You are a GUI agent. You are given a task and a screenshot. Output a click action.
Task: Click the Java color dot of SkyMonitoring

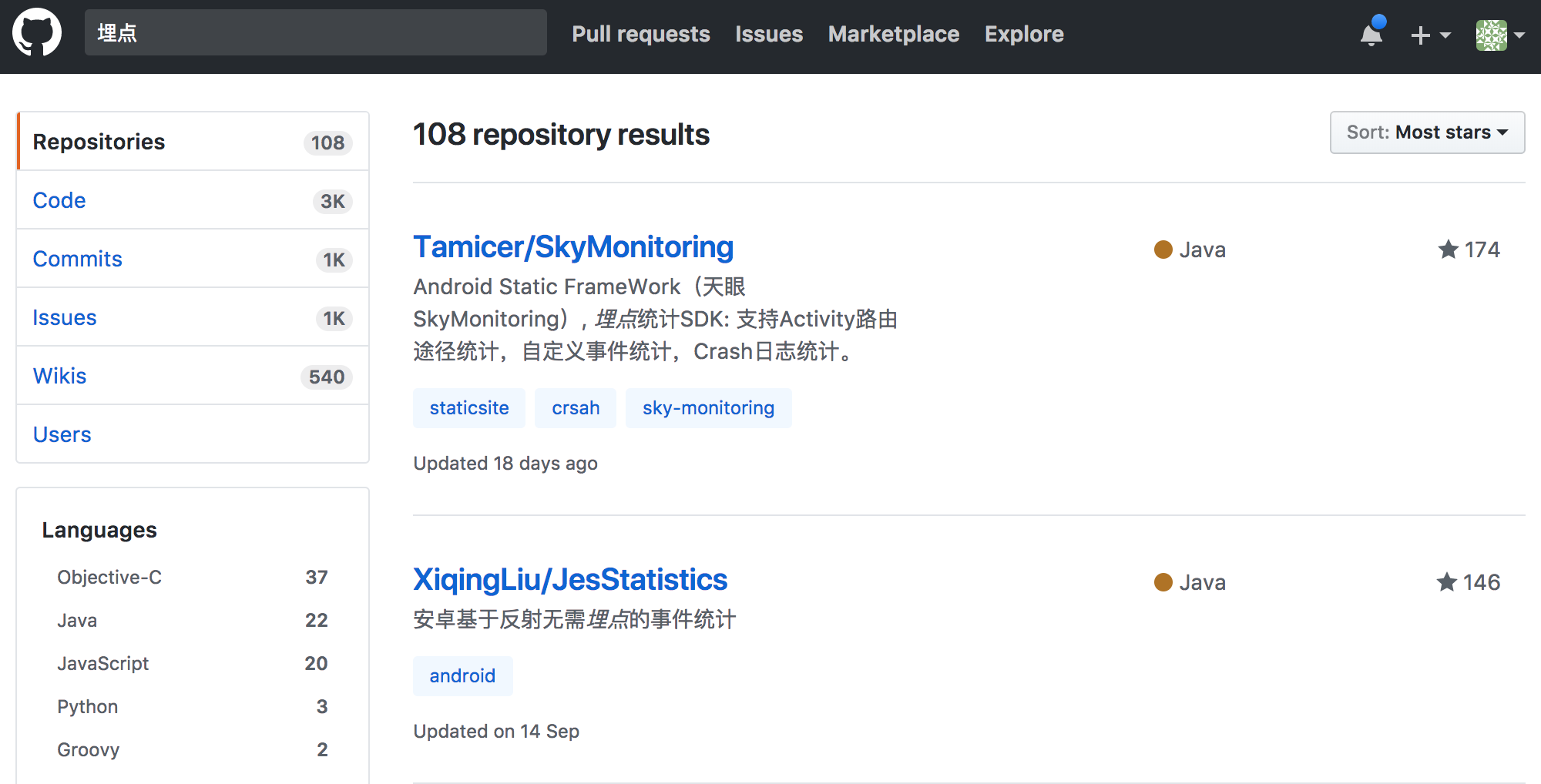click(1163, 250)
